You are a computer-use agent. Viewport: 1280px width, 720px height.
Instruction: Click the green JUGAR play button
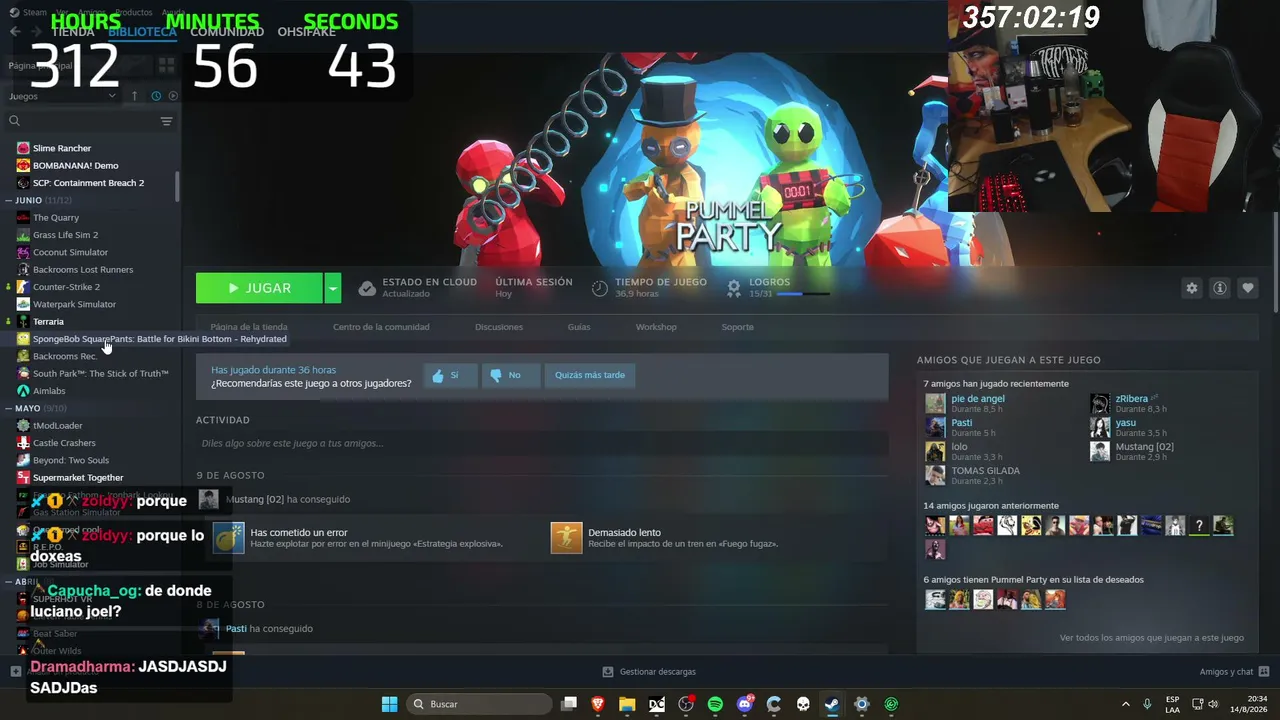pos(259,288)
